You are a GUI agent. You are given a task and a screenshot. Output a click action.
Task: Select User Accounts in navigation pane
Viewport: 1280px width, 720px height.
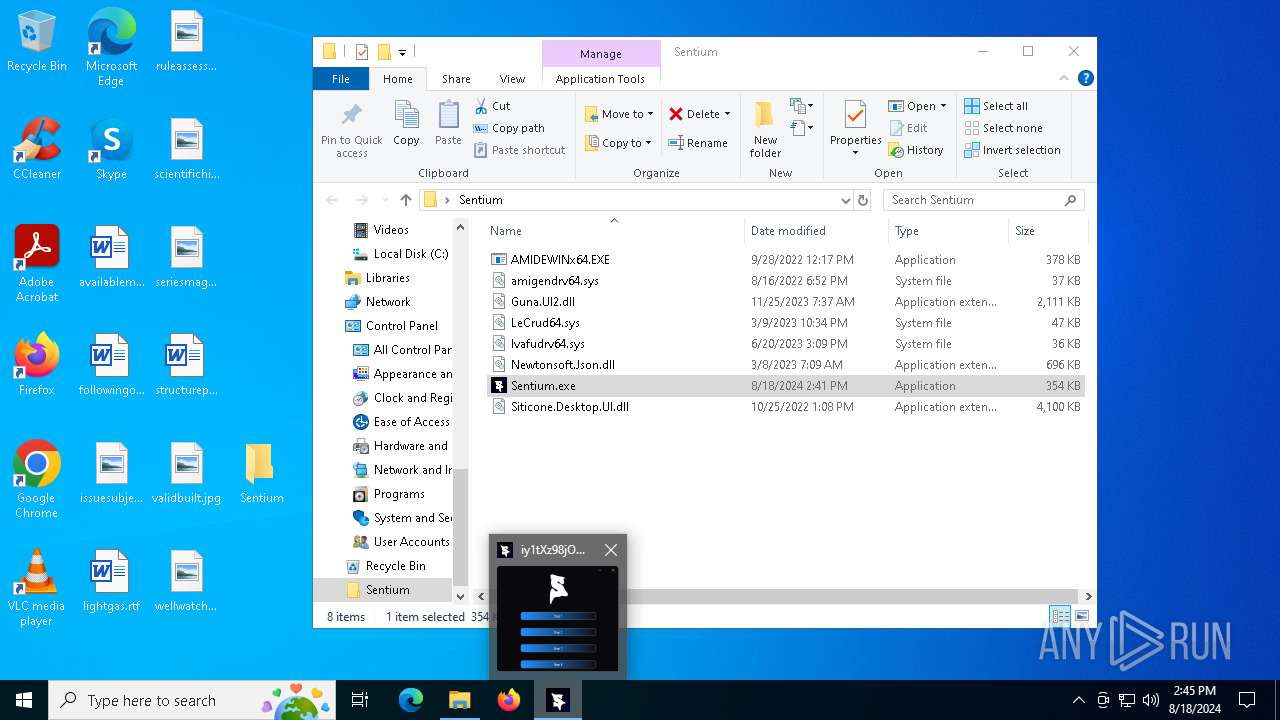401,542
